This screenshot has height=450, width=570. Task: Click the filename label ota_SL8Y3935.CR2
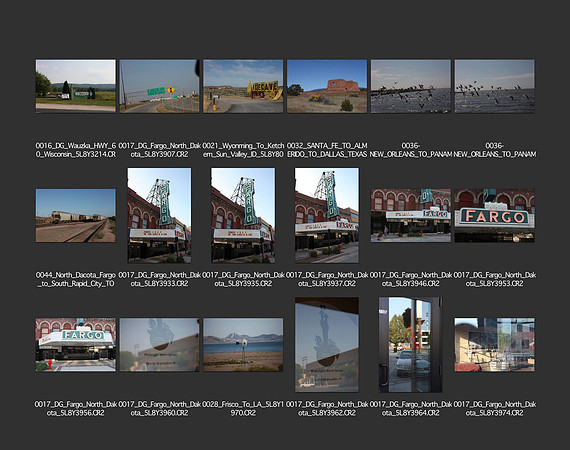243,284
